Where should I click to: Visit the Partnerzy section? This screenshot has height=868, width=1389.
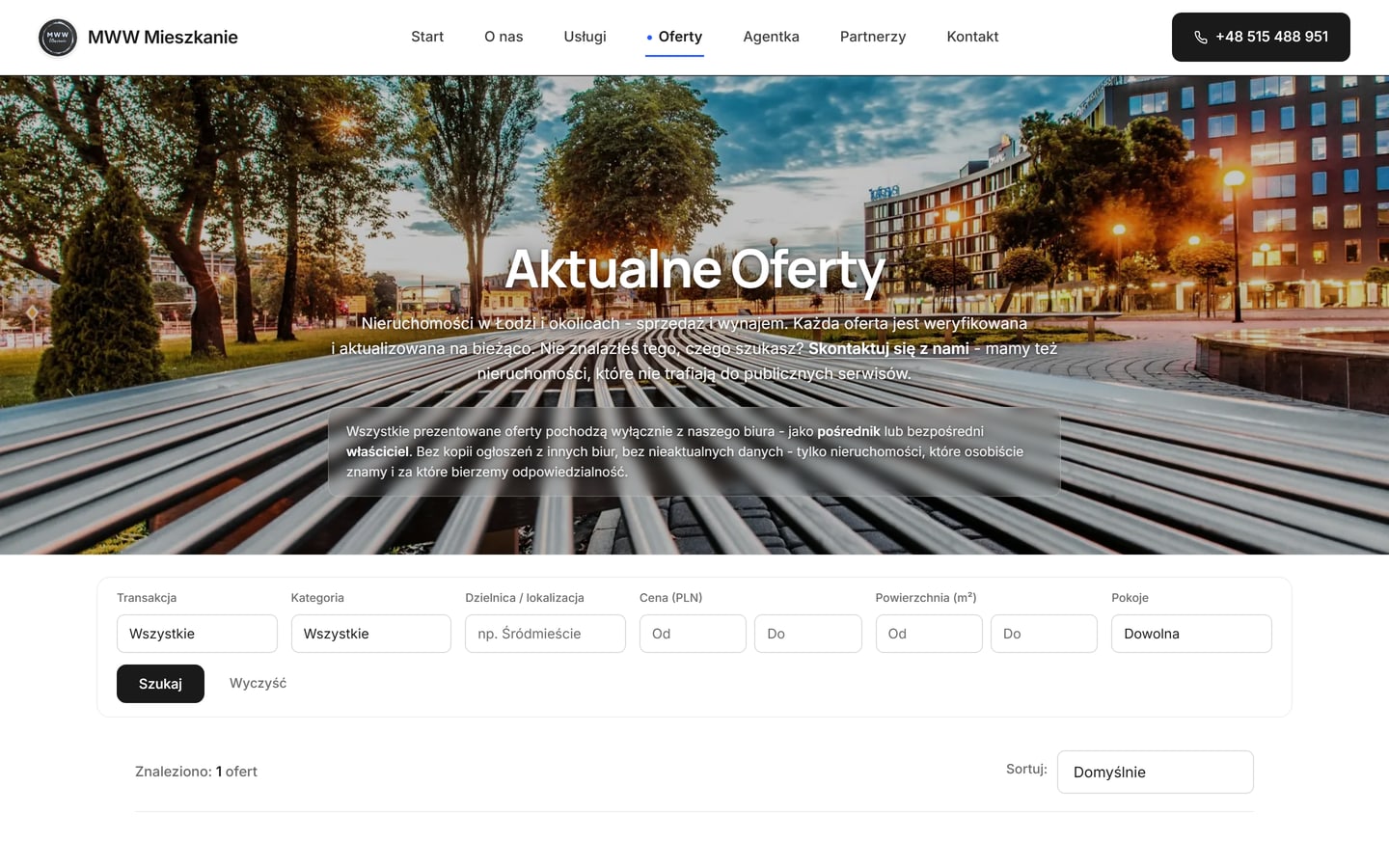873,37
